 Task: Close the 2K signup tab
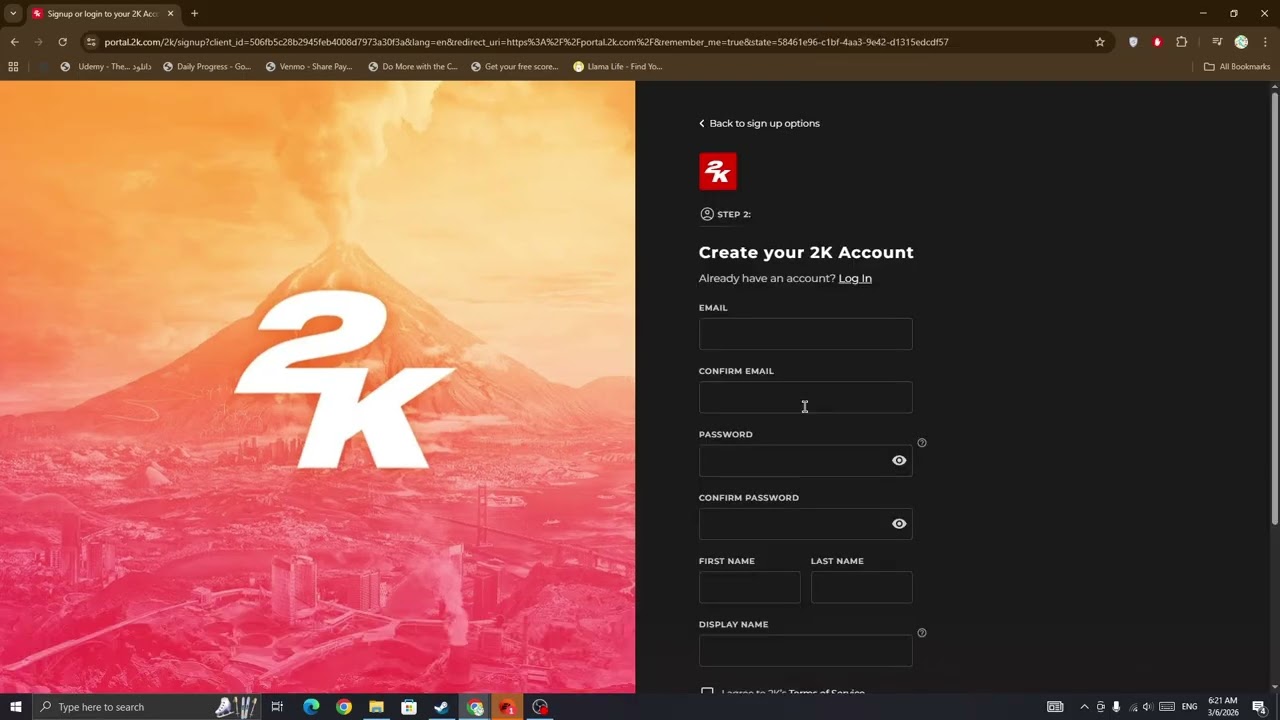pos(170,14)
